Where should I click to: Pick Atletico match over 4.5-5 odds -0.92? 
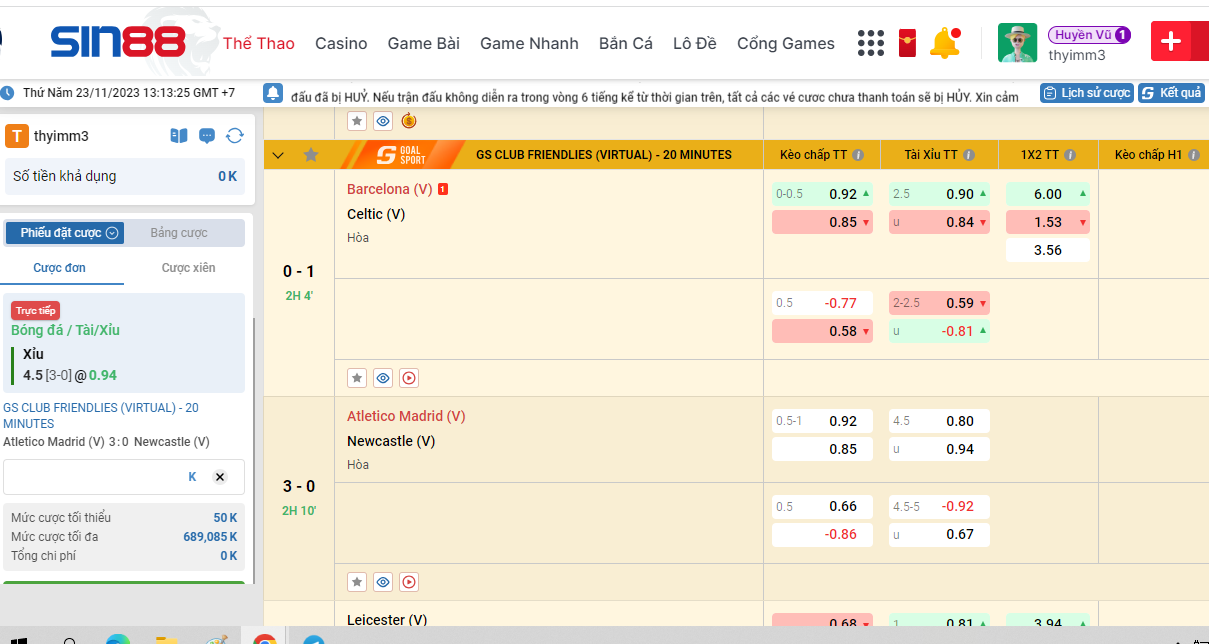tap(939, 506)
